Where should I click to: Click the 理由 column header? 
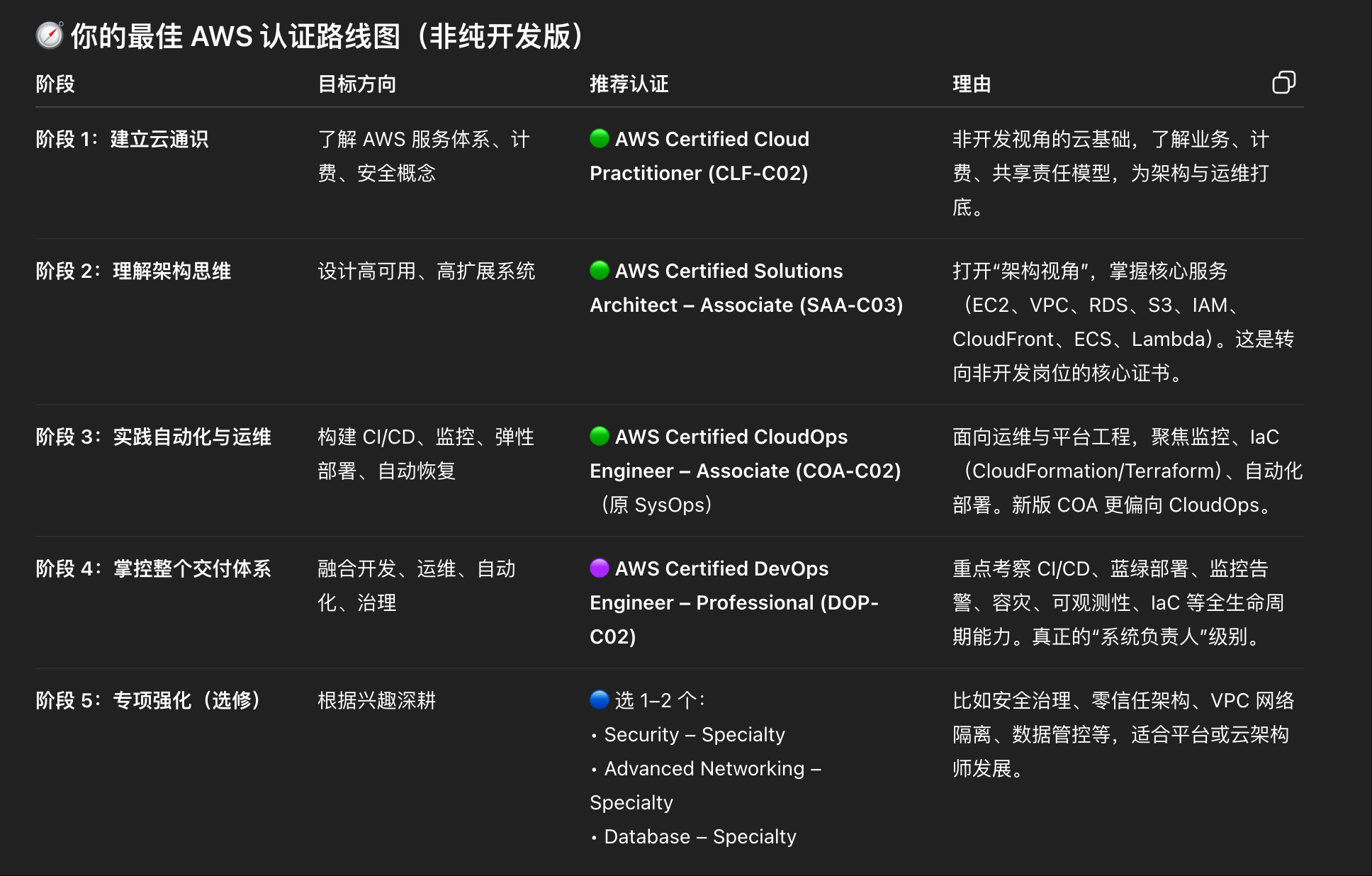(972, 84)
